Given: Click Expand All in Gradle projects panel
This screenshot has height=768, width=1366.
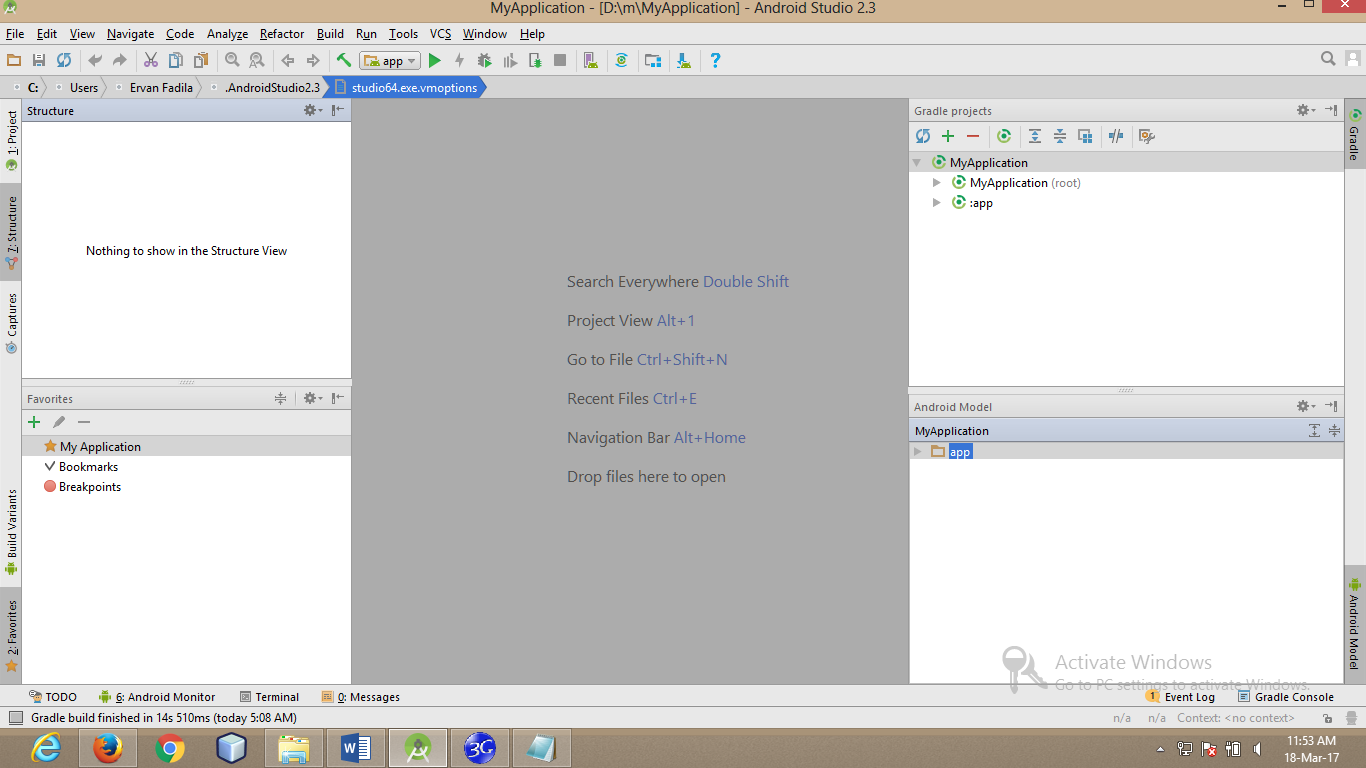Looking at the screenshot, I should click(x=1035, y=136).
